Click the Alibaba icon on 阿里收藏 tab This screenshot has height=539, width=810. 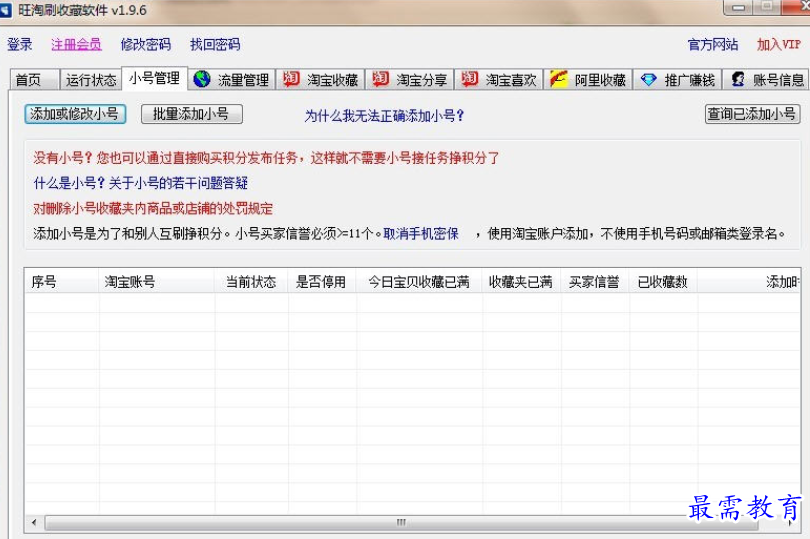point(559,79)
